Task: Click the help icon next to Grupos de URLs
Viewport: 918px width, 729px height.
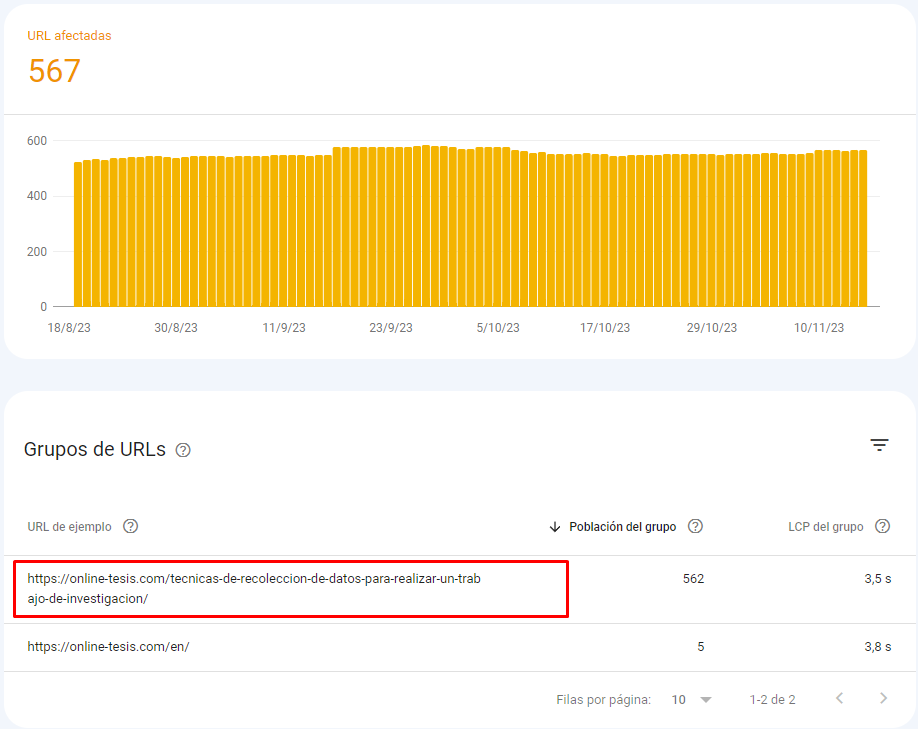Action: pyautogui.click(x=183, y=450)
